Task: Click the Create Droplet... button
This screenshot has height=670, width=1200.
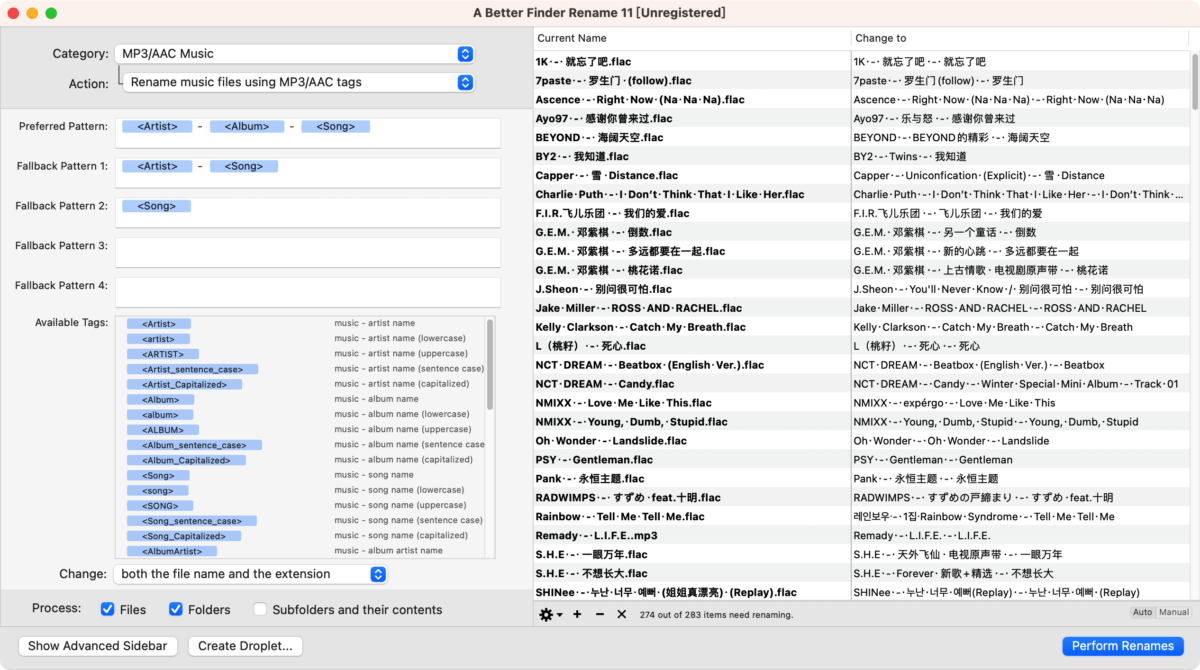Action: click(245, 646)
